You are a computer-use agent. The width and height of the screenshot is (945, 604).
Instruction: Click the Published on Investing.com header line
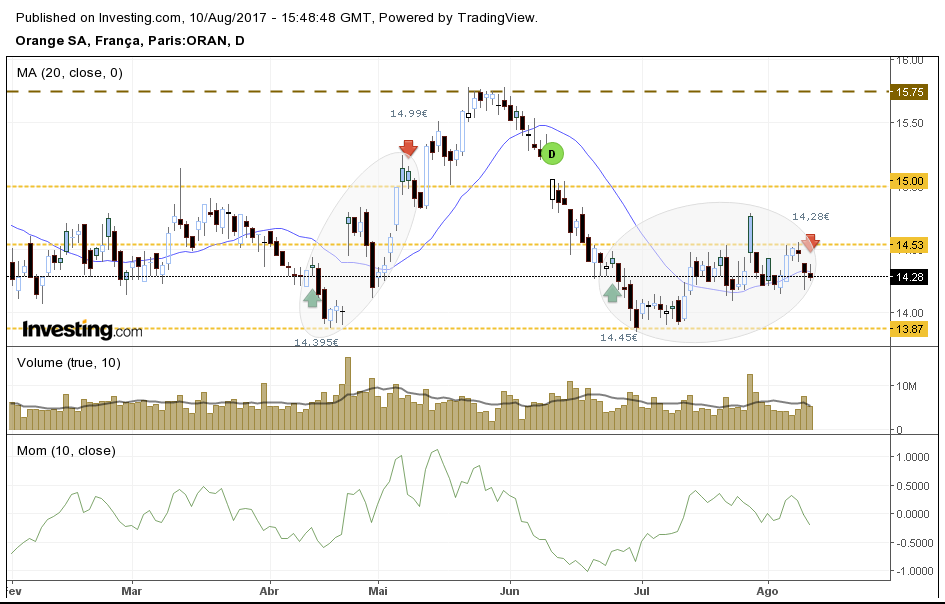pyautogui.click(x=277, y=18)
